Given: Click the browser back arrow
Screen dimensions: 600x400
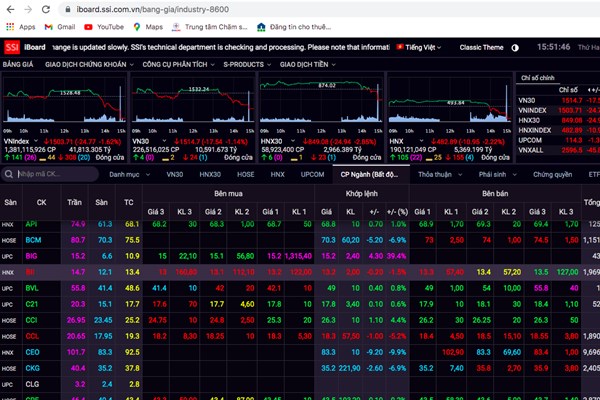Looking at the screenshot, I should (11, 8).
